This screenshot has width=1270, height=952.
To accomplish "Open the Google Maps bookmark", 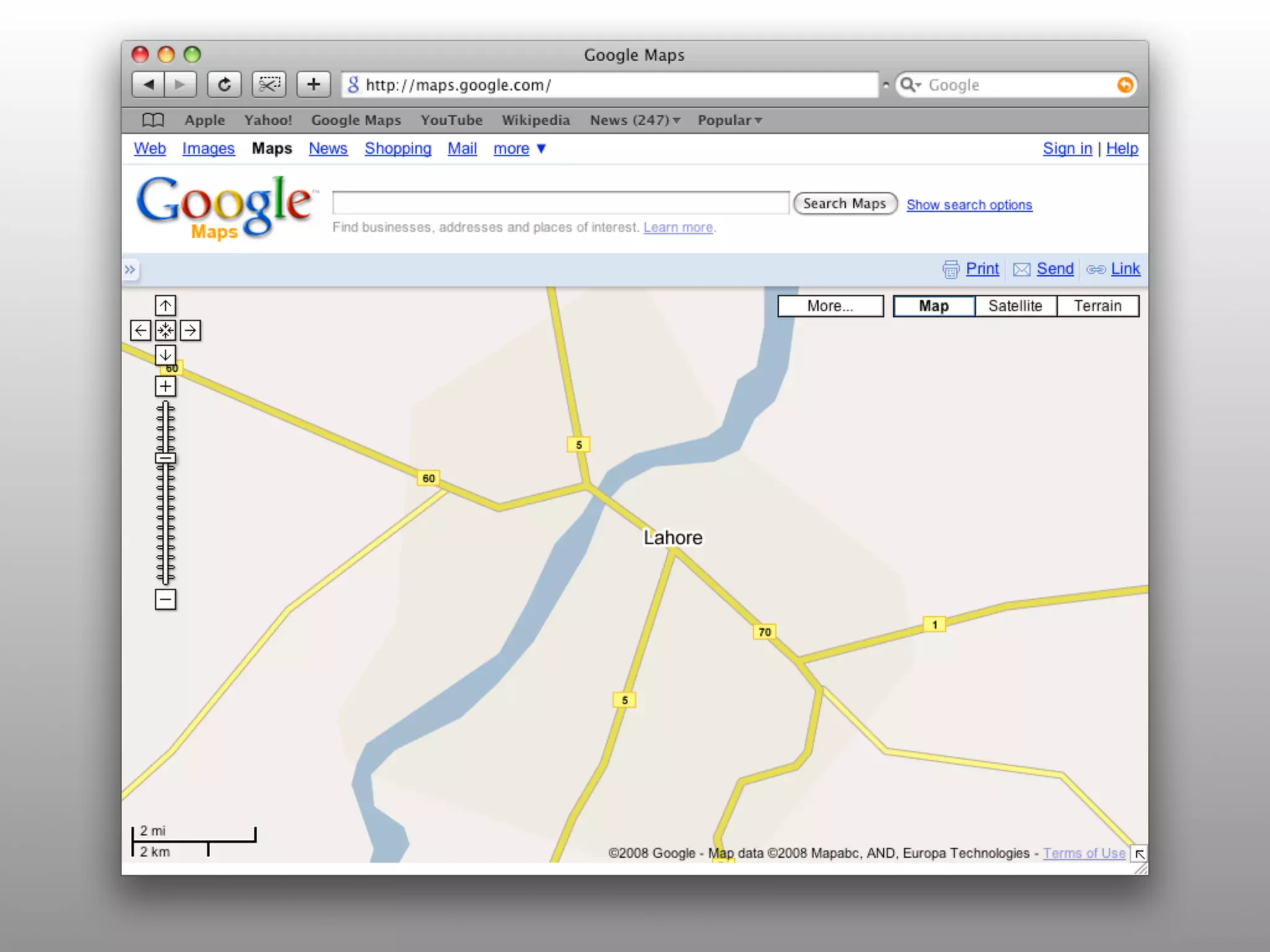I will click(356, 120).
